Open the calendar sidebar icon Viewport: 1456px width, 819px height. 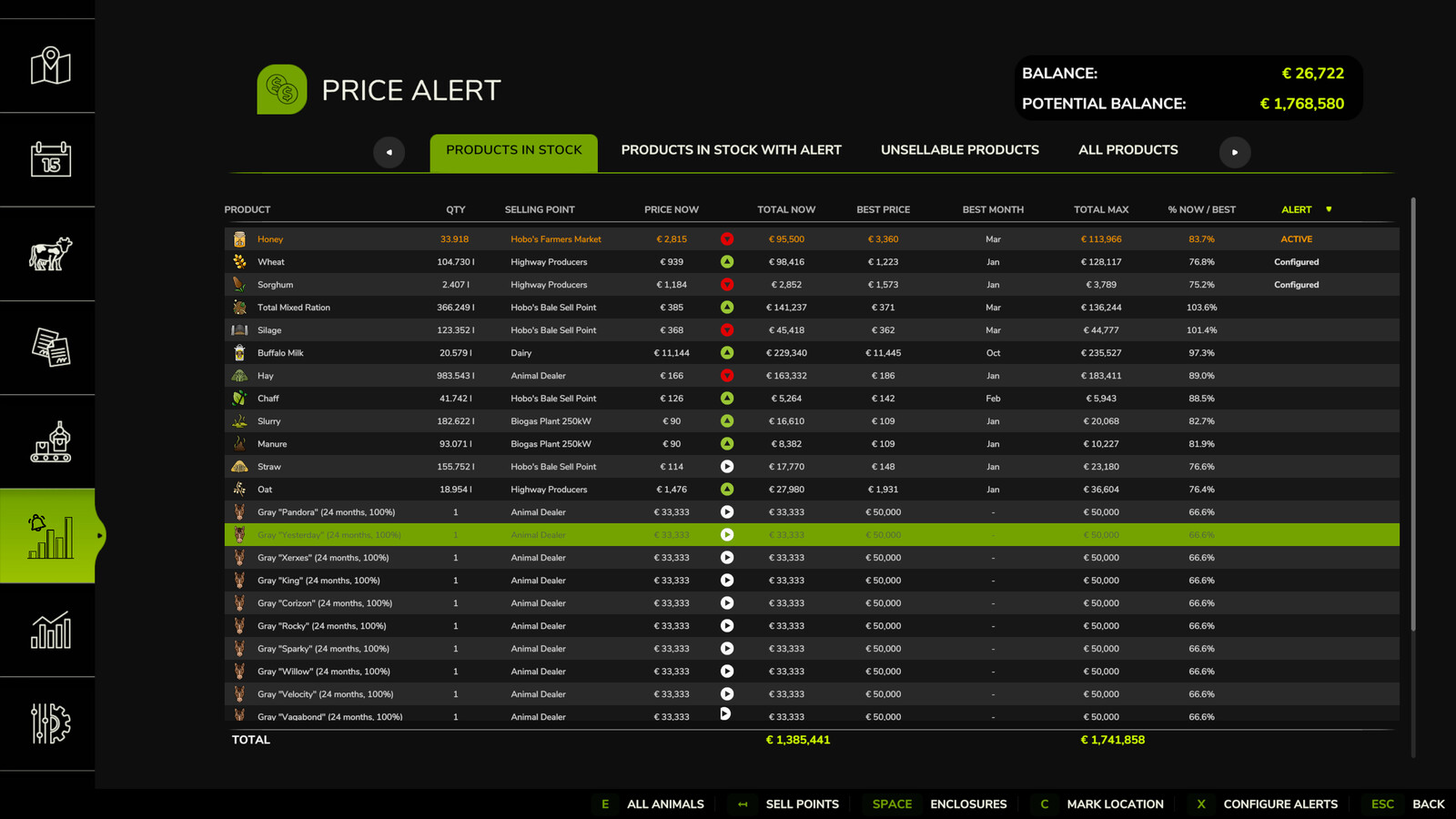pyautogui.click(x=51, y=159)
